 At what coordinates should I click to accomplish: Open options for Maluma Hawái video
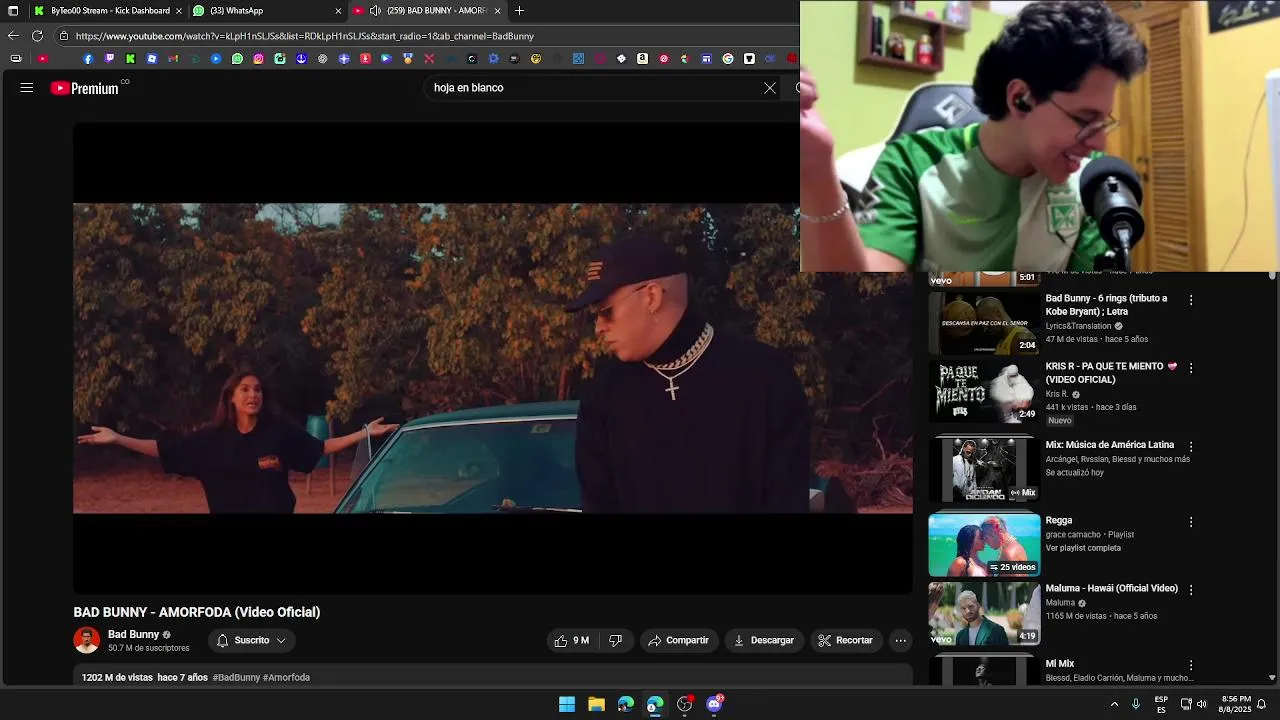(1191, 590)
